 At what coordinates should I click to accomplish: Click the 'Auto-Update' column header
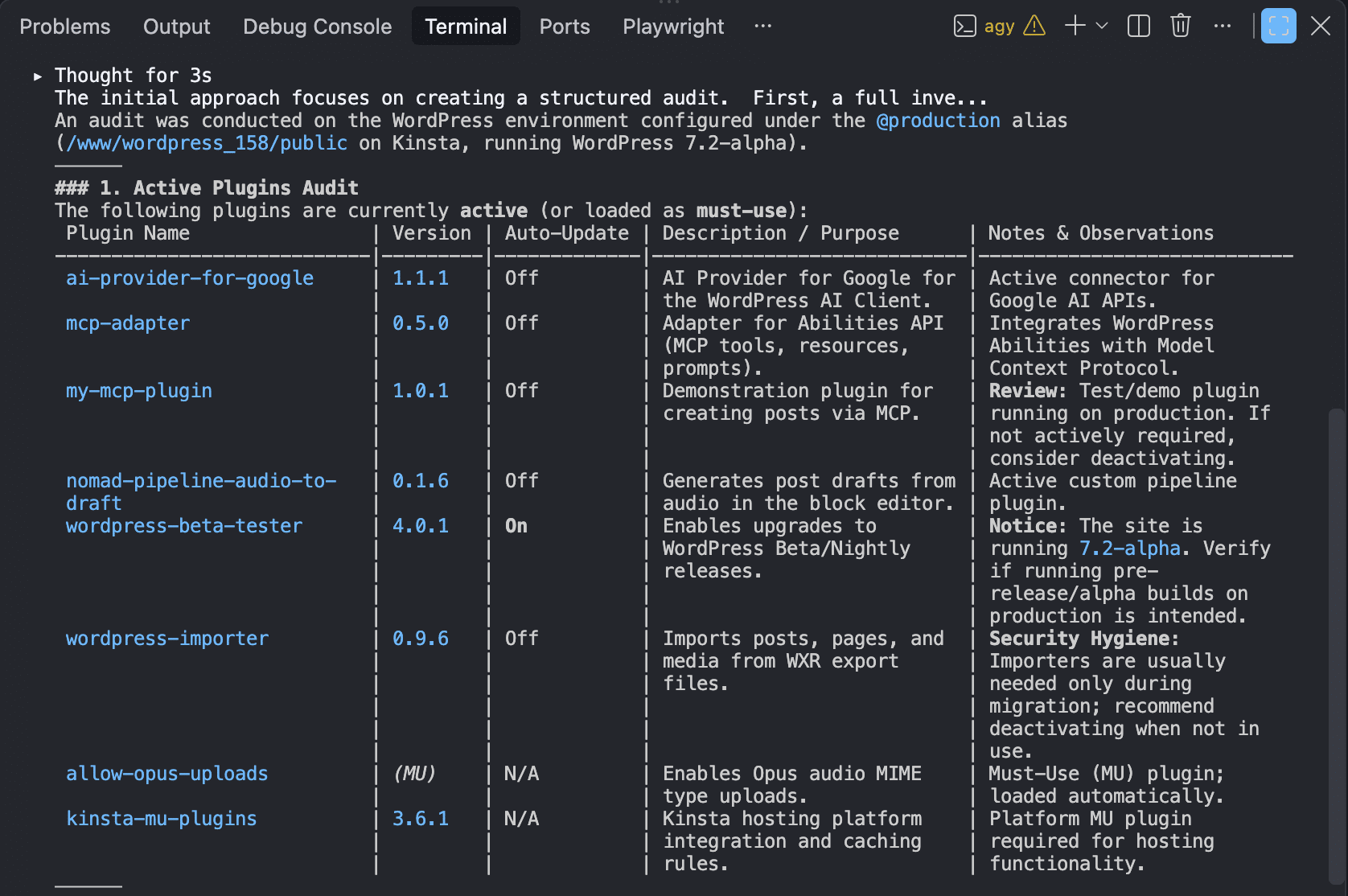(x=567, y=233)
